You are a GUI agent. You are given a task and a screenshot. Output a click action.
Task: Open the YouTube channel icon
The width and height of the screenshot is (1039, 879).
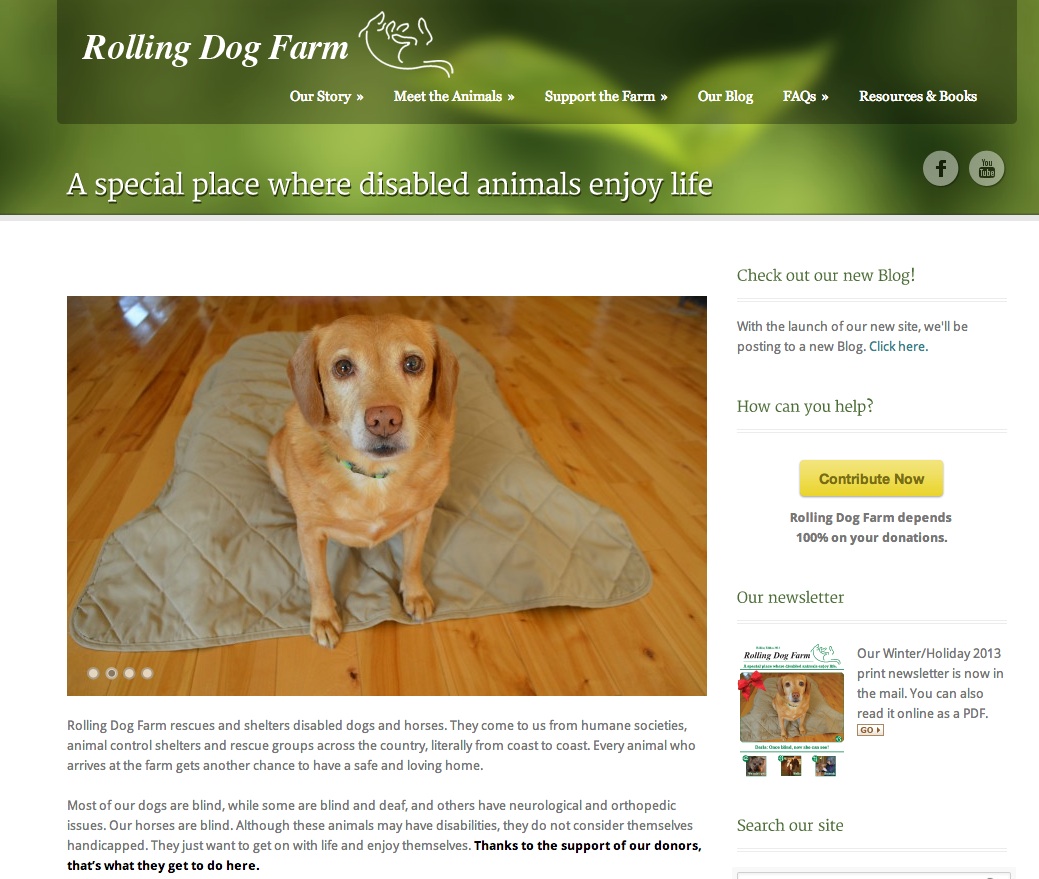pyautogui.click(x=986, y=168)
